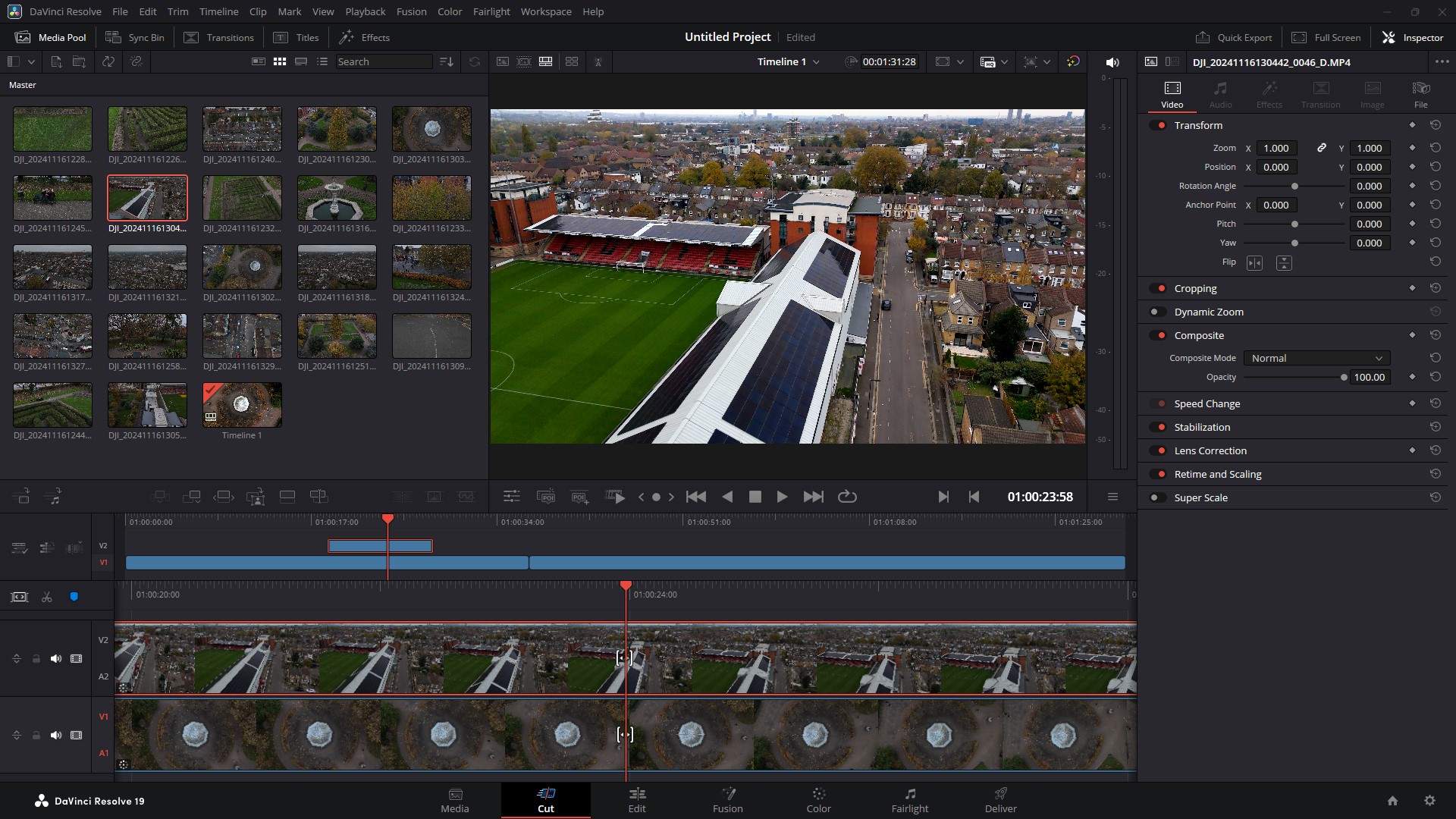Viewport: 1456px width, 819px height.
Task: Click the Play button in viewer transport
Action: pyautogui.click(x=782, y=497)
